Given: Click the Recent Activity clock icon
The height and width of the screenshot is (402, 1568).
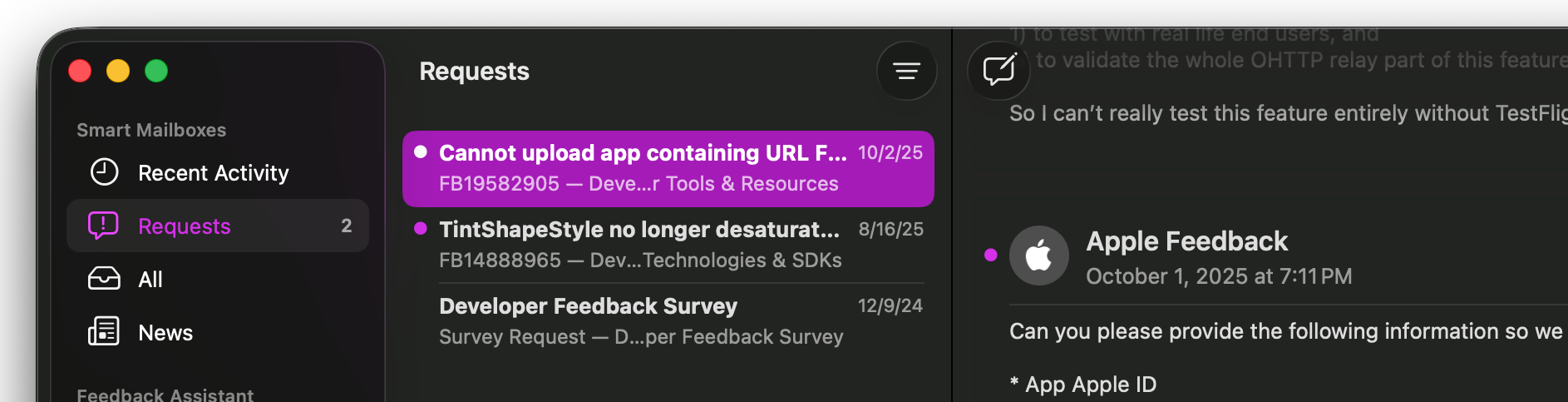Looking at the screenshot, I should 104,172.
